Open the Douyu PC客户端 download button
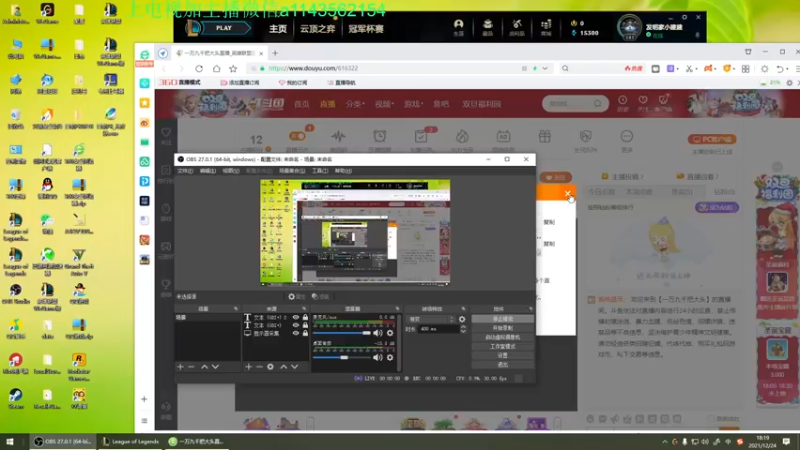This screenshot has width=800, height=450. tap(712, 139)
